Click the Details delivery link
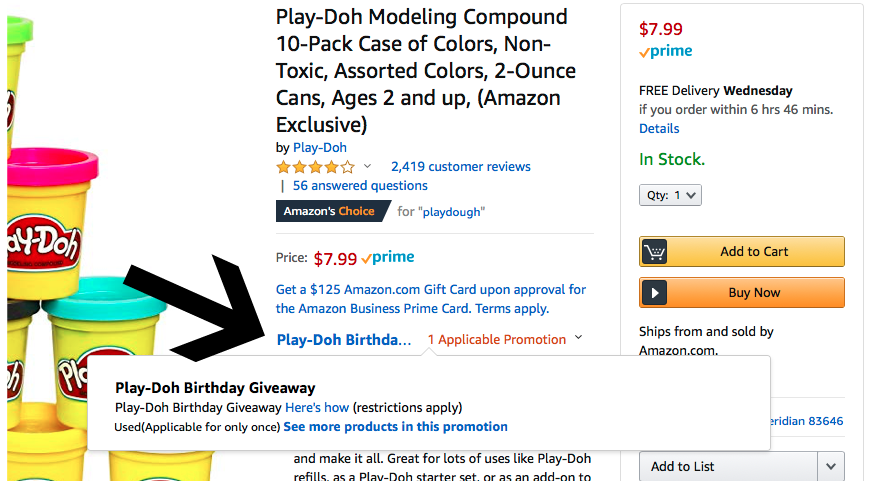873x481 pixels. [x=659, y=128]
